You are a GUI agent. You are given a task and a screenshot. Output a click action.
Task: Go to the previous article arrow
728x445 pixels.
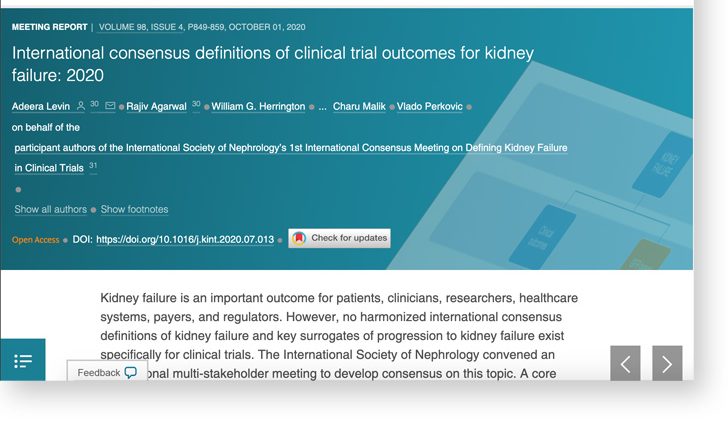click(x=625, y=364)
